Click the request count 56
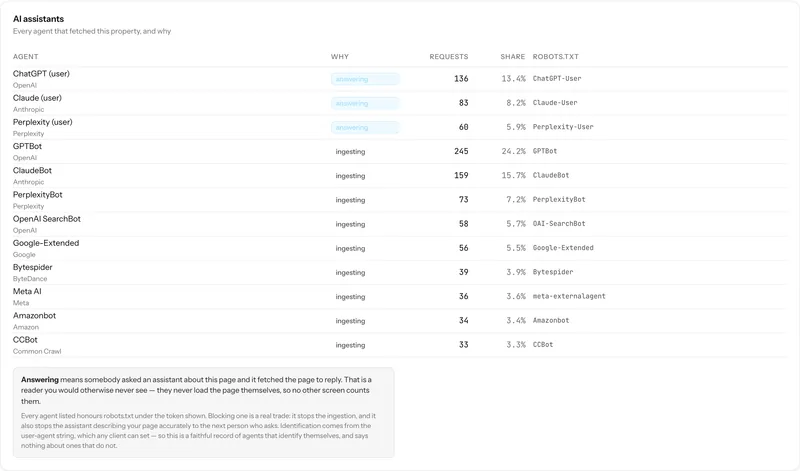 [464, 248]
